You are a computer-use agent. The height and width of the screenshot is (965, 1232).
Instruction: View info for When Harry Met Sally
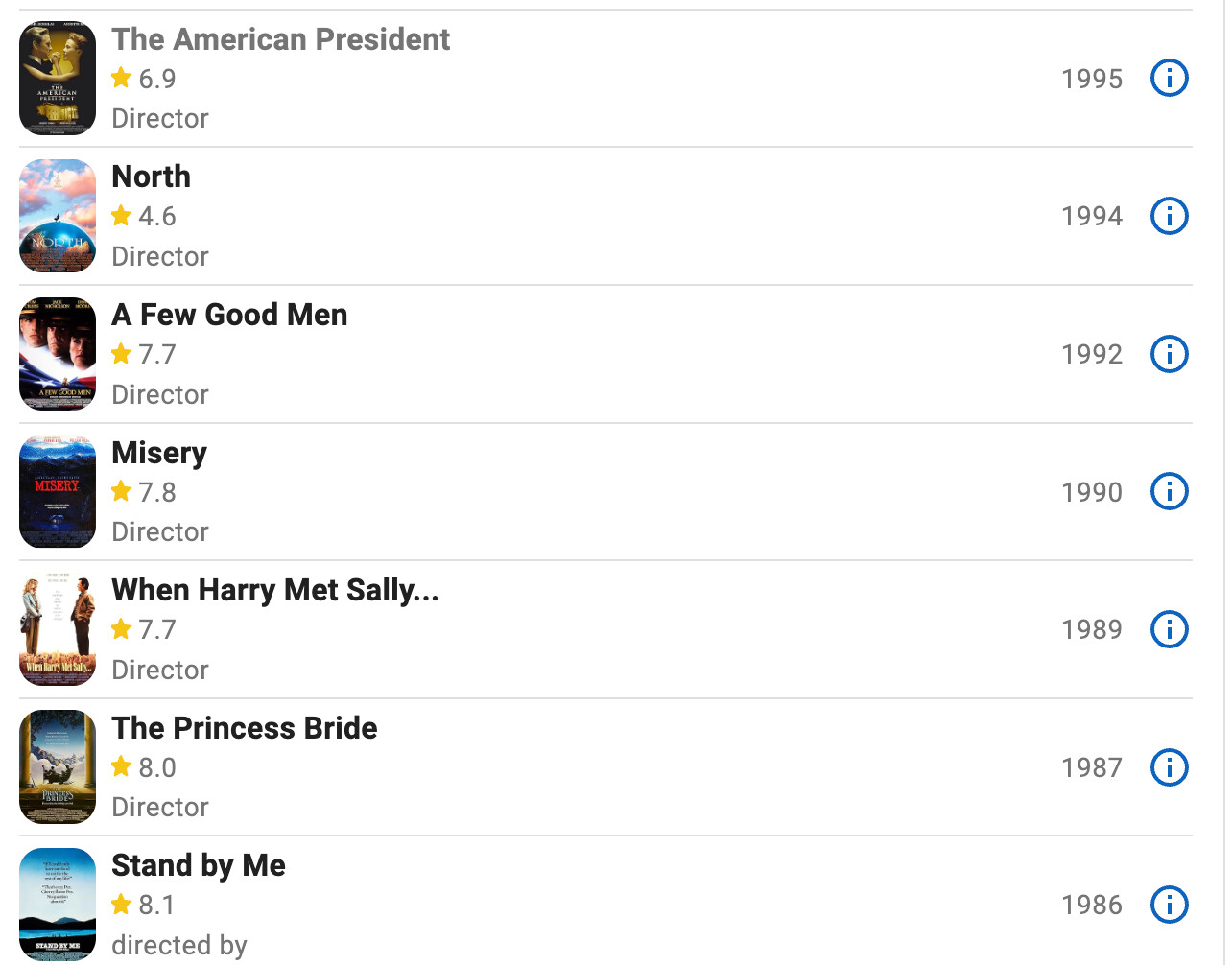1169,629
